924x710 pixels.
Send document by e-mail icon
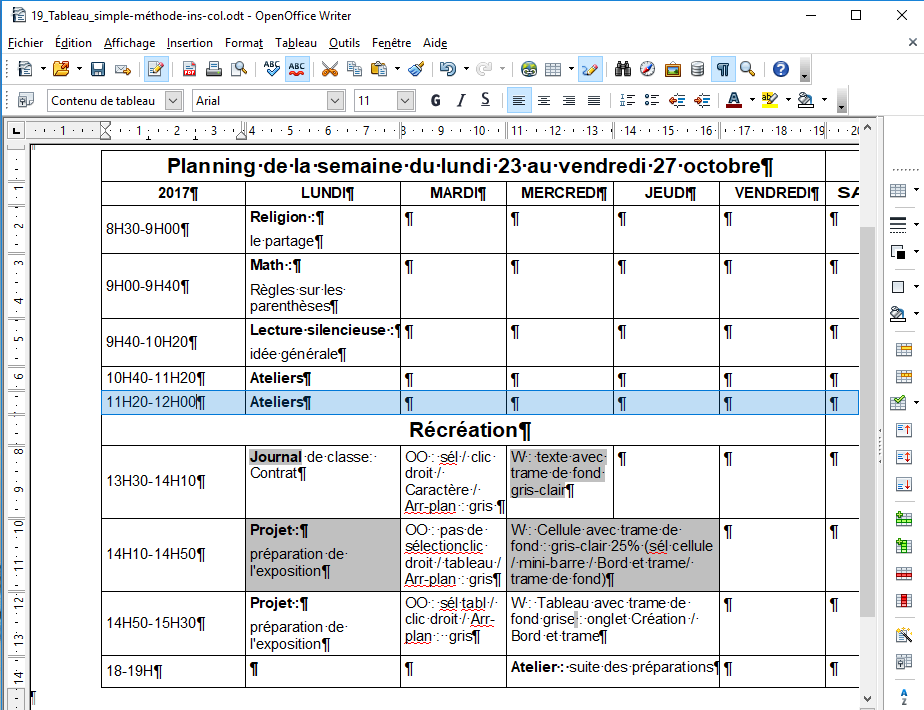tap(123, 70)
